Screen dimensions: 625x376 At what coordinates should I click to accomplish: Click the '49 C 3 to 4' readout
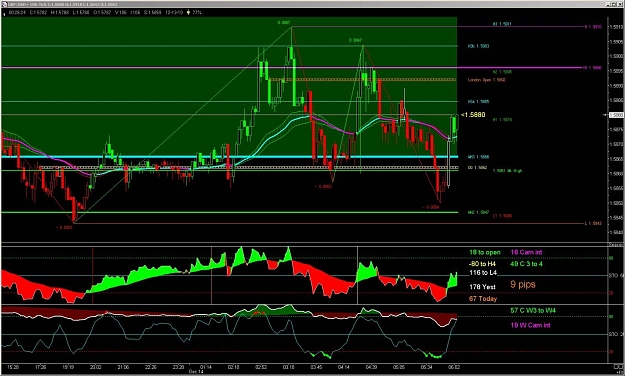point(526,264)
